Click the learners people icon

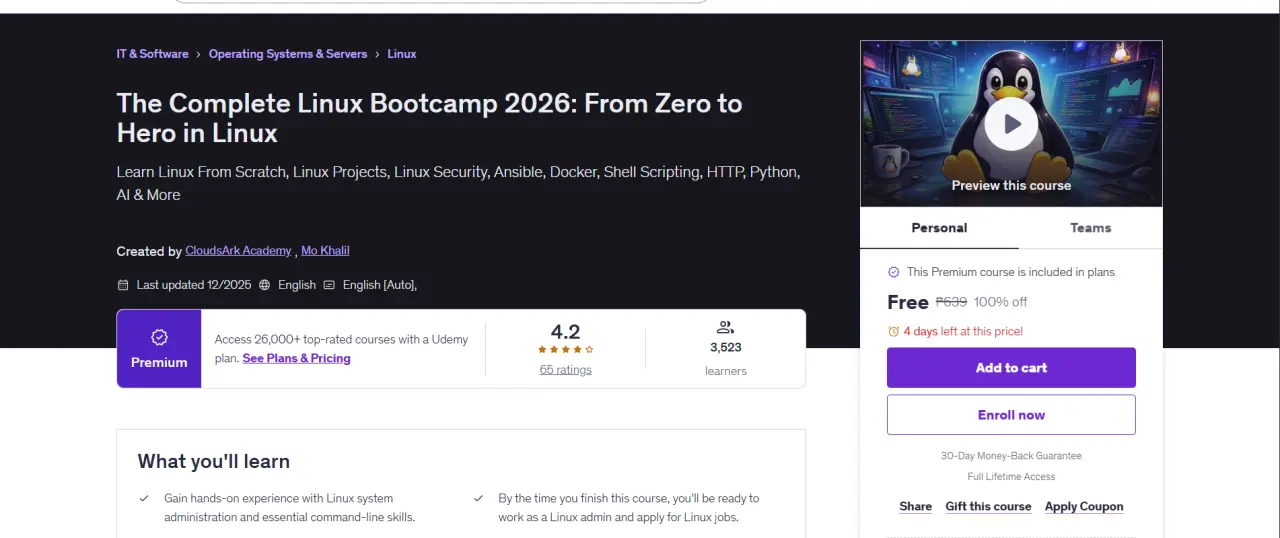[726, 327]
